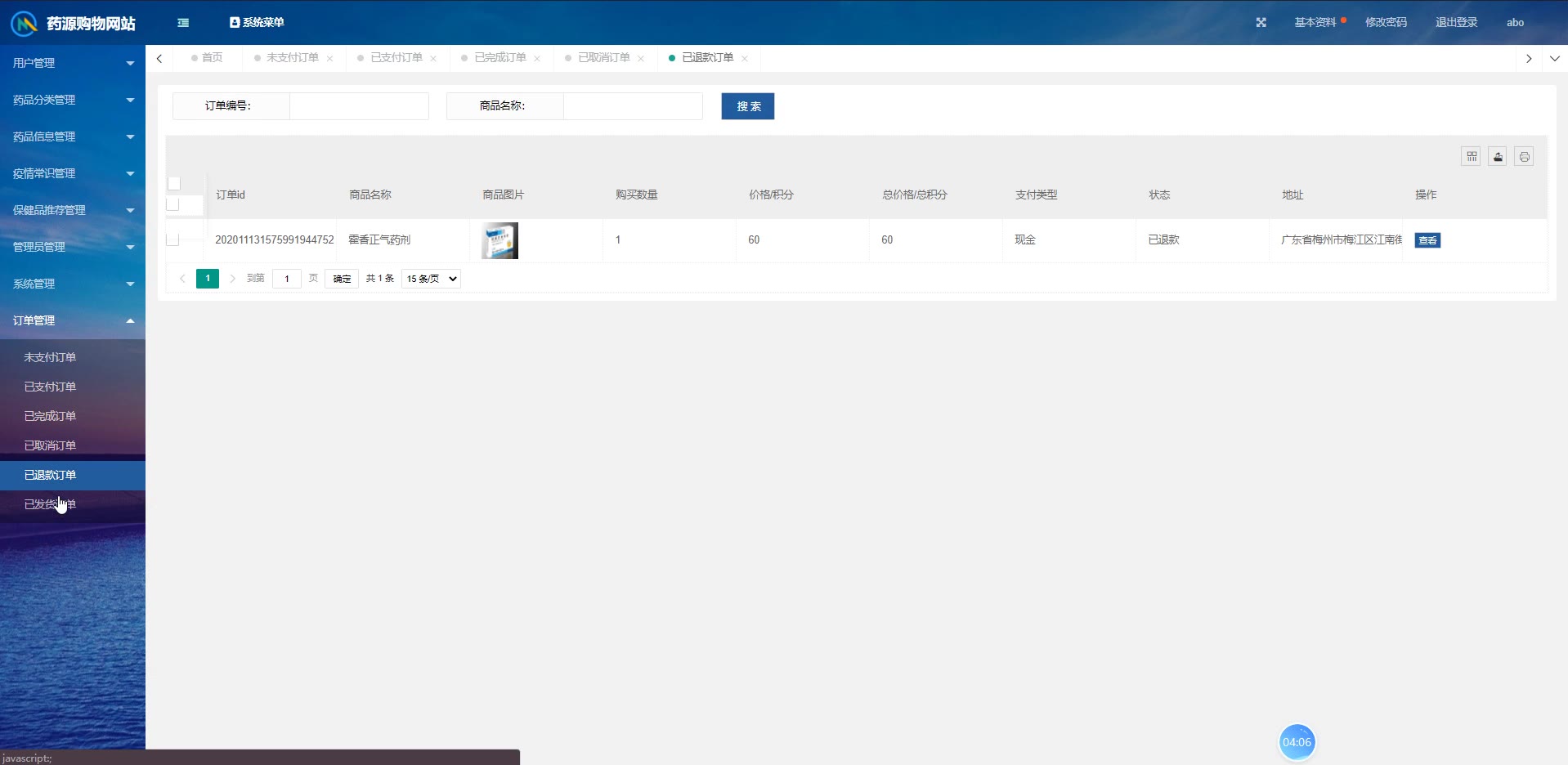
Task: Expand 管理员管理 sidebar menu
Action: click(73, 247)
